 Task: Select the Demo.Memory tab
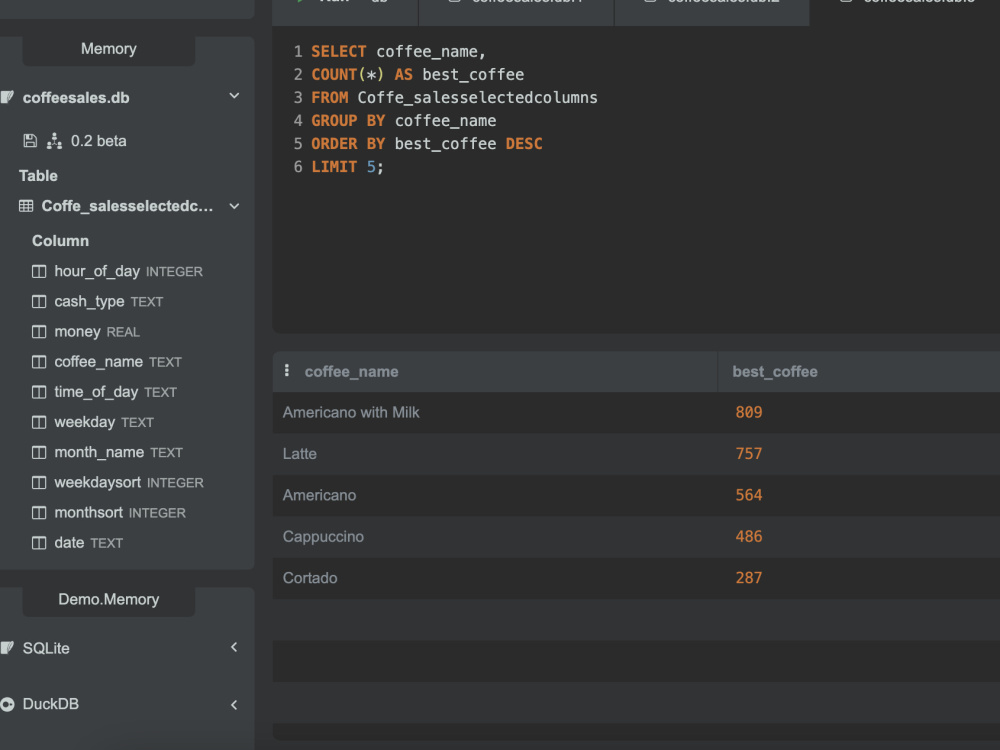108,599
